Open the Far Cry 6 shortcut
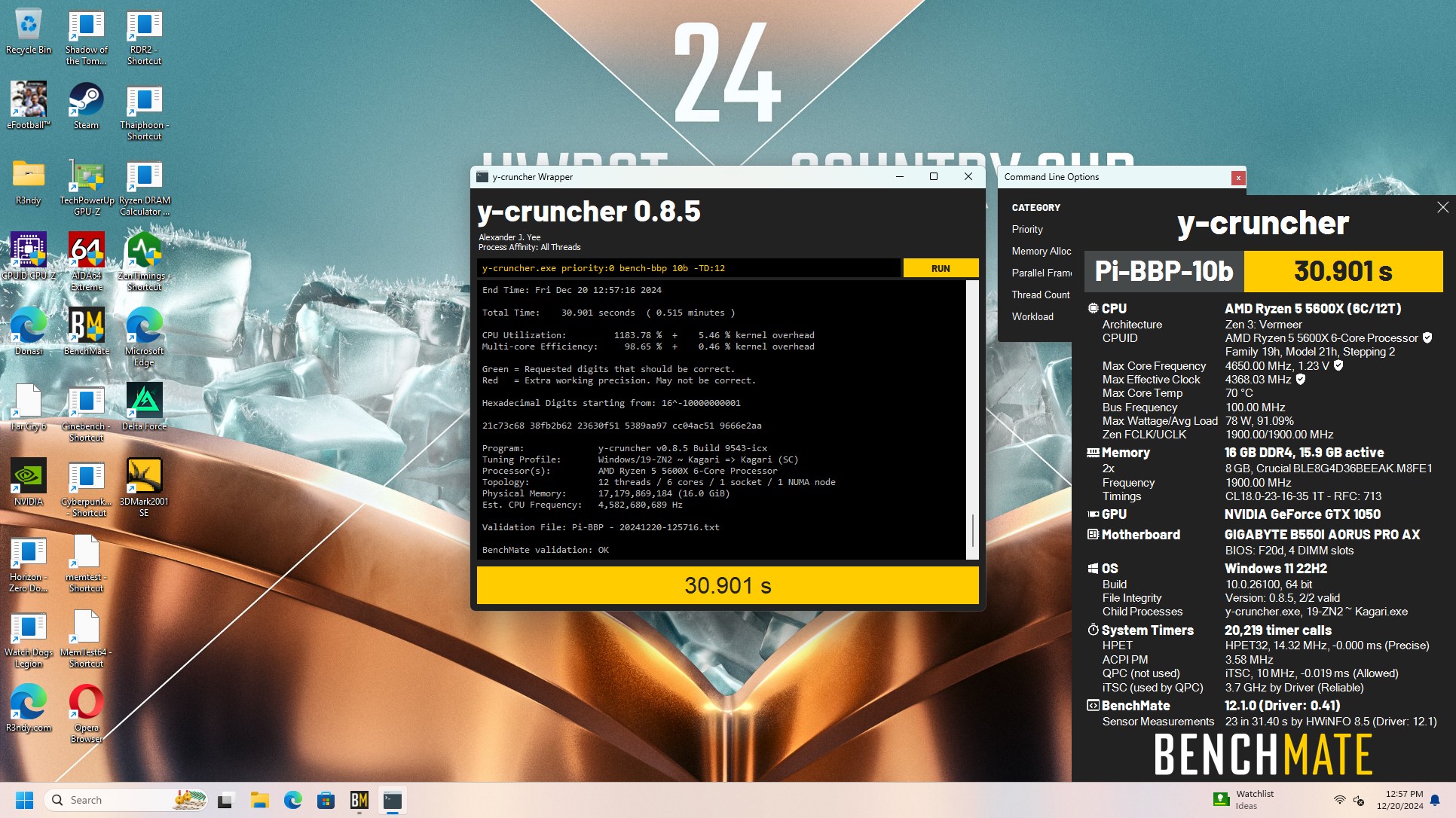1456x818 pixels. [x=29, y=407]
